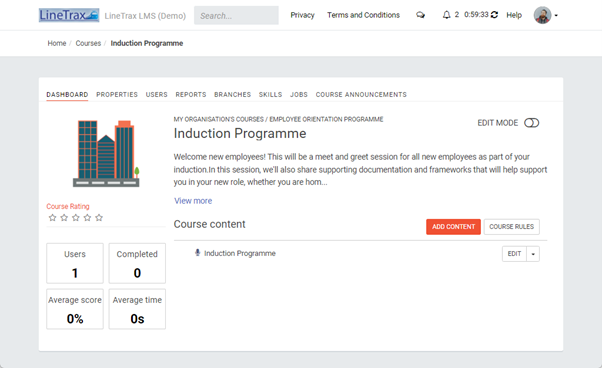The height and width of the screenshot is (368, 602).
Task: Open the notifications bell
Action: tap(446, 15)
